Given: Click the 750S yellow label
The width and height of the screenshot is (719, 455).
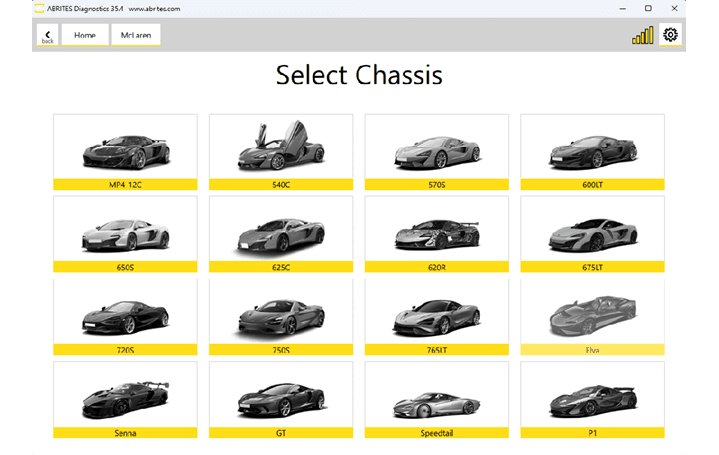Looking at the screenshot, I should click(281, 350).
